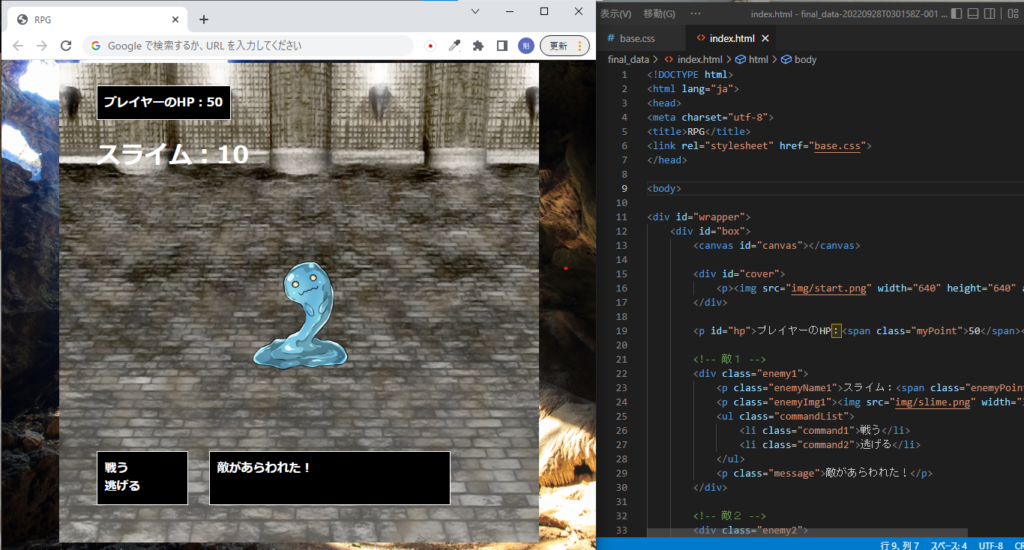1024x550 pixels.
Task: Click line number 9 in the gutter
Action: point(624,189)
